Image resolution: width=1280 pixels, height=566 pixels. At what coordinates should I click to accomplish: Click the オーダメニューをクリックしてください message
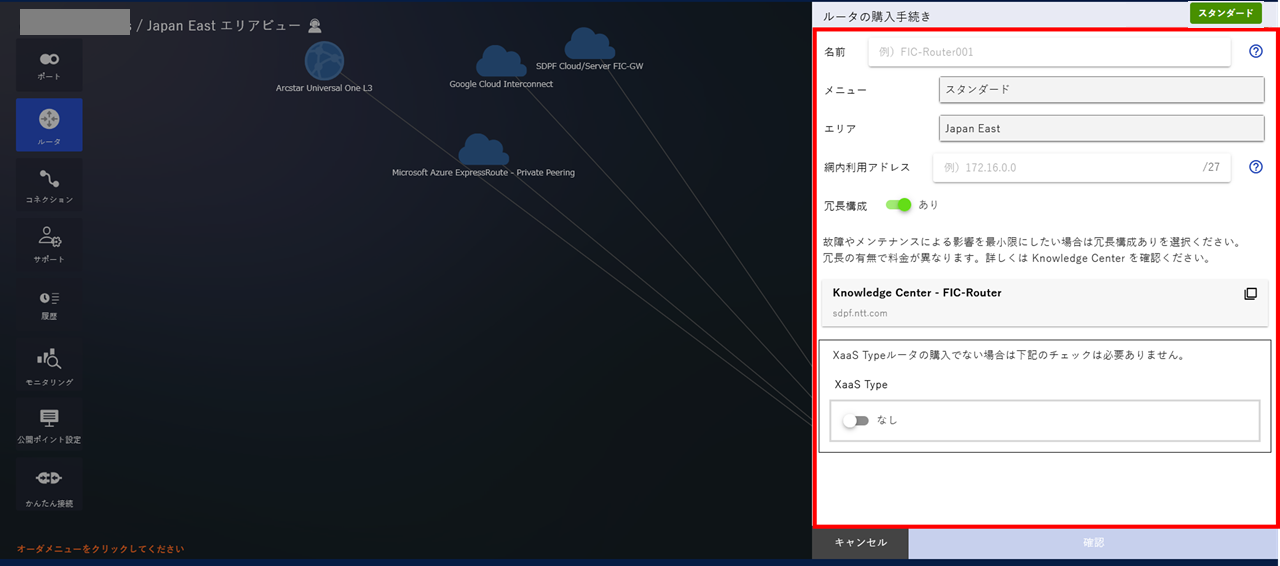tap(100, 549)
